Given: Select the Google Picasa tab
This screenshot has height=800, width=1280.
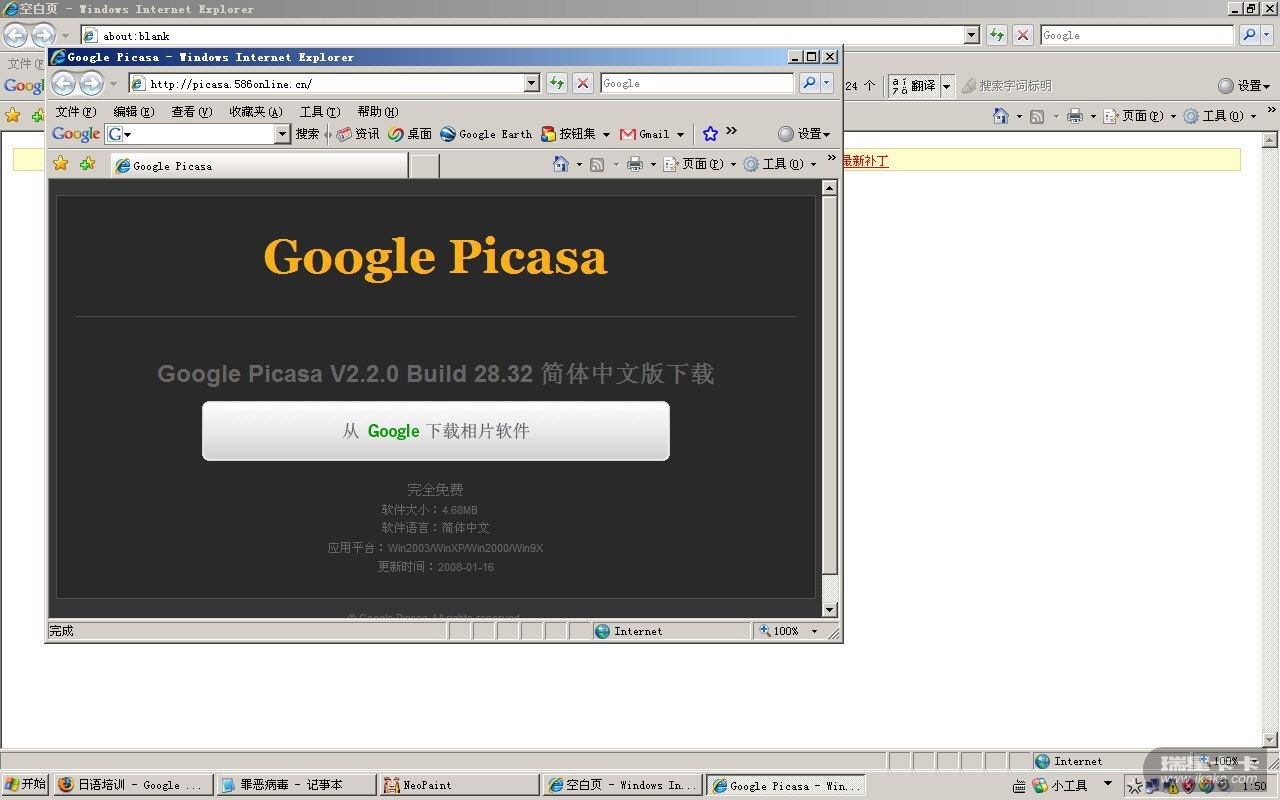Looking at the screenshot, I should coord(259,166).
